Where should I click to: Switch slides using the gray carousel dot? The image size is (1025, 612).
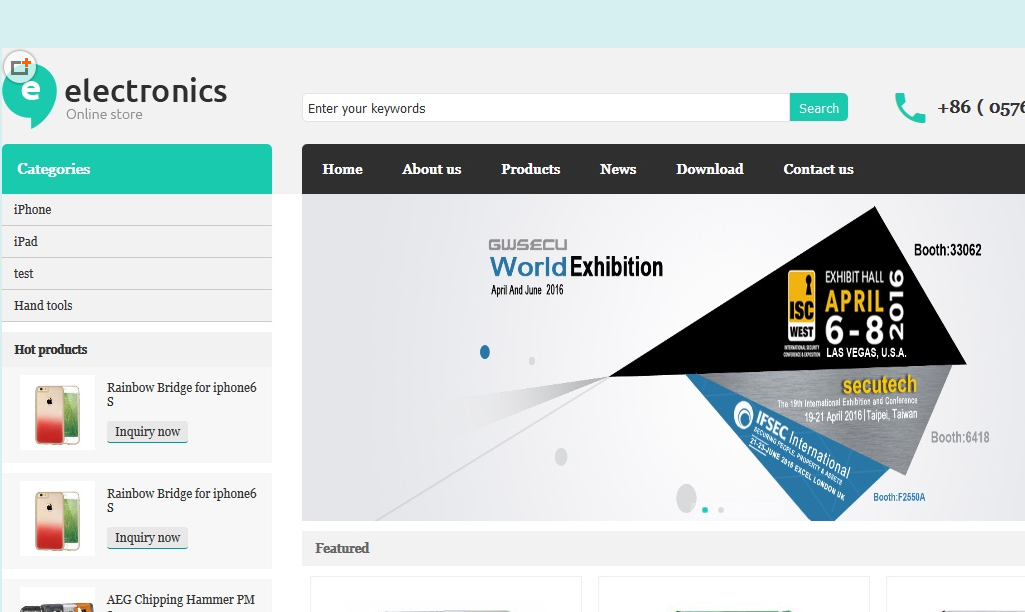click(721, 510)
